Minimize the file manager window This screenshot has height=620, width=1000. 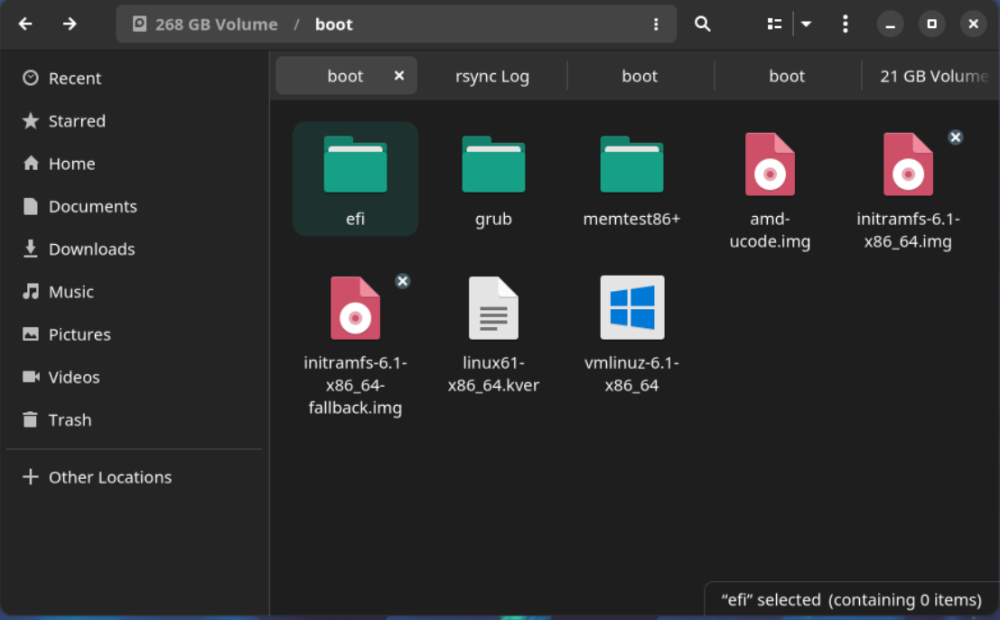click(x=890, y=24)
